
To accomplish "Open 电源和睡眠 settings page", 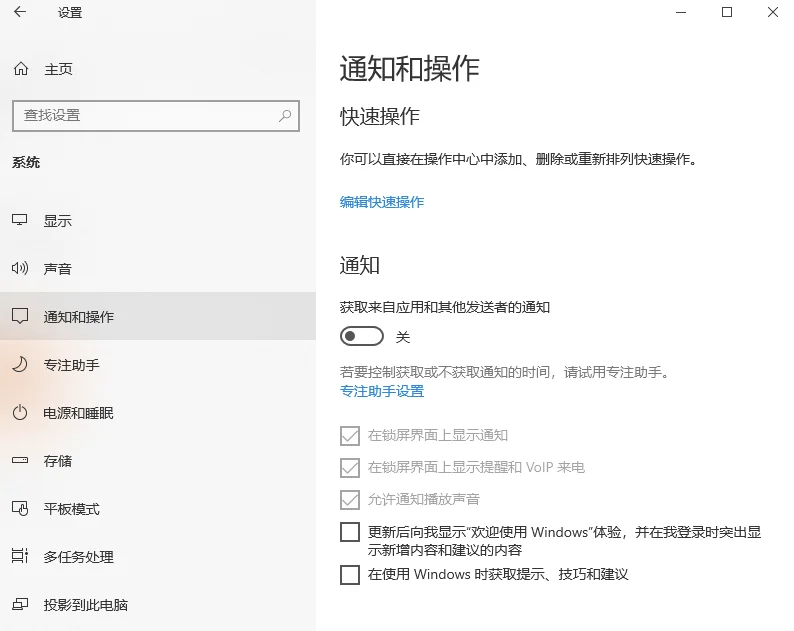I will [x=158, y=412].
